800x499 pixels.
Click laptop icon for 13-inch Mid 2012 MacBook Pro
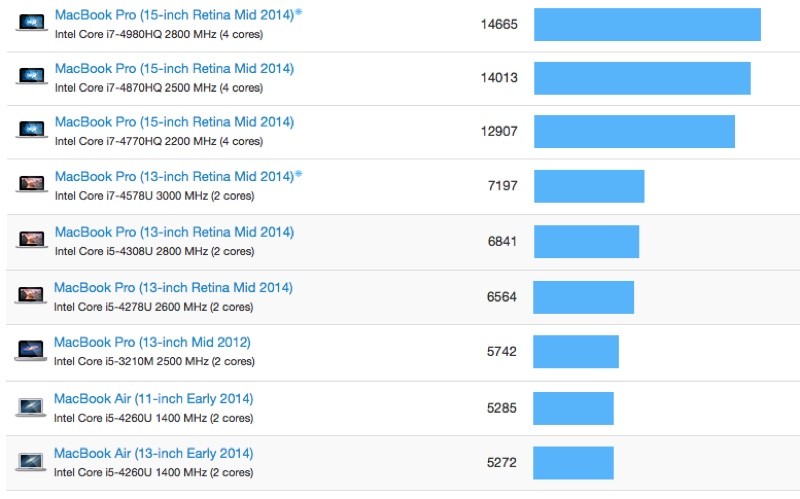pos(31,351)
